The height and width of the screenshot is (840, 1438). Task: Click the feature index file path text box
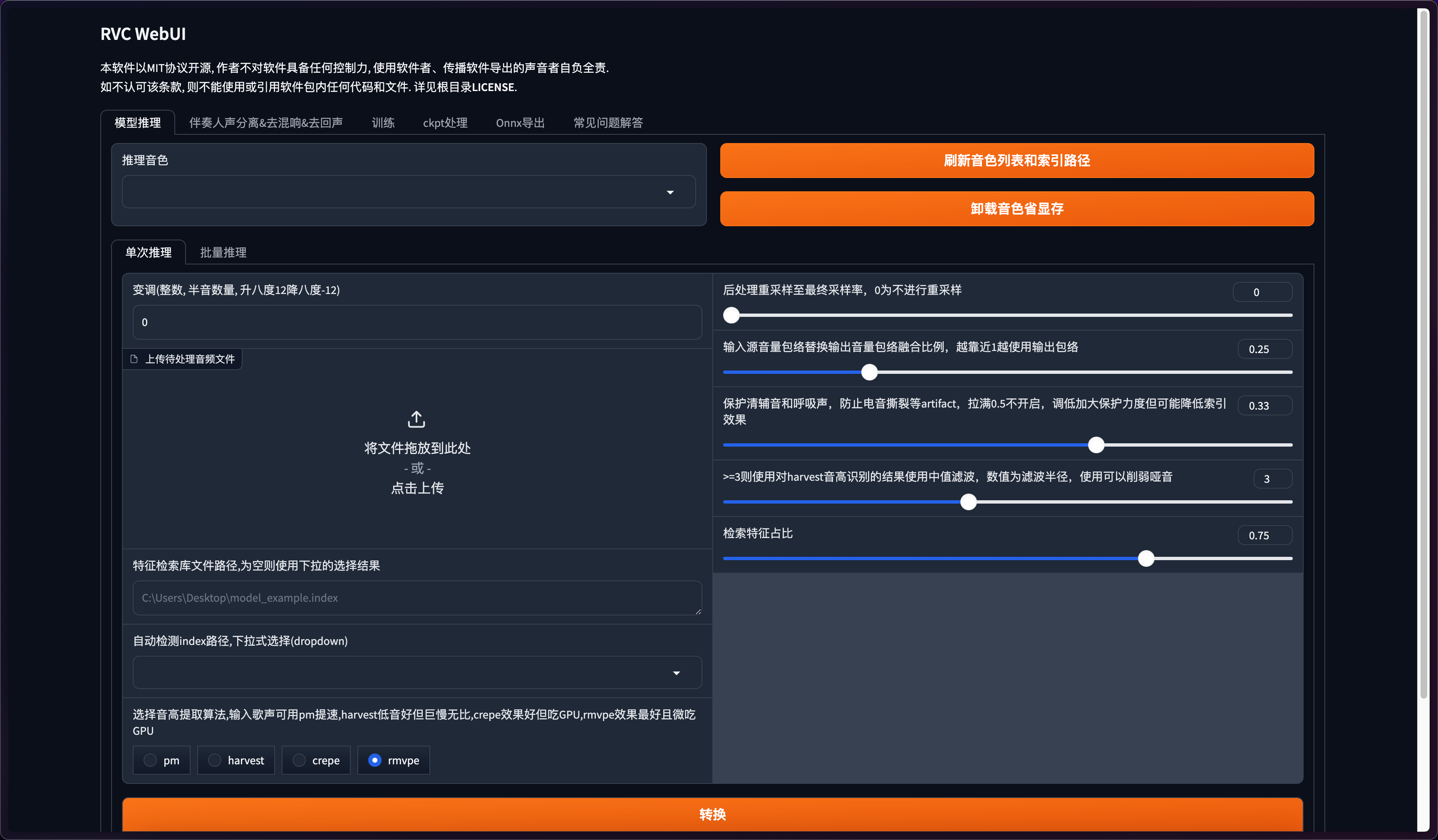tap(417, 598)
